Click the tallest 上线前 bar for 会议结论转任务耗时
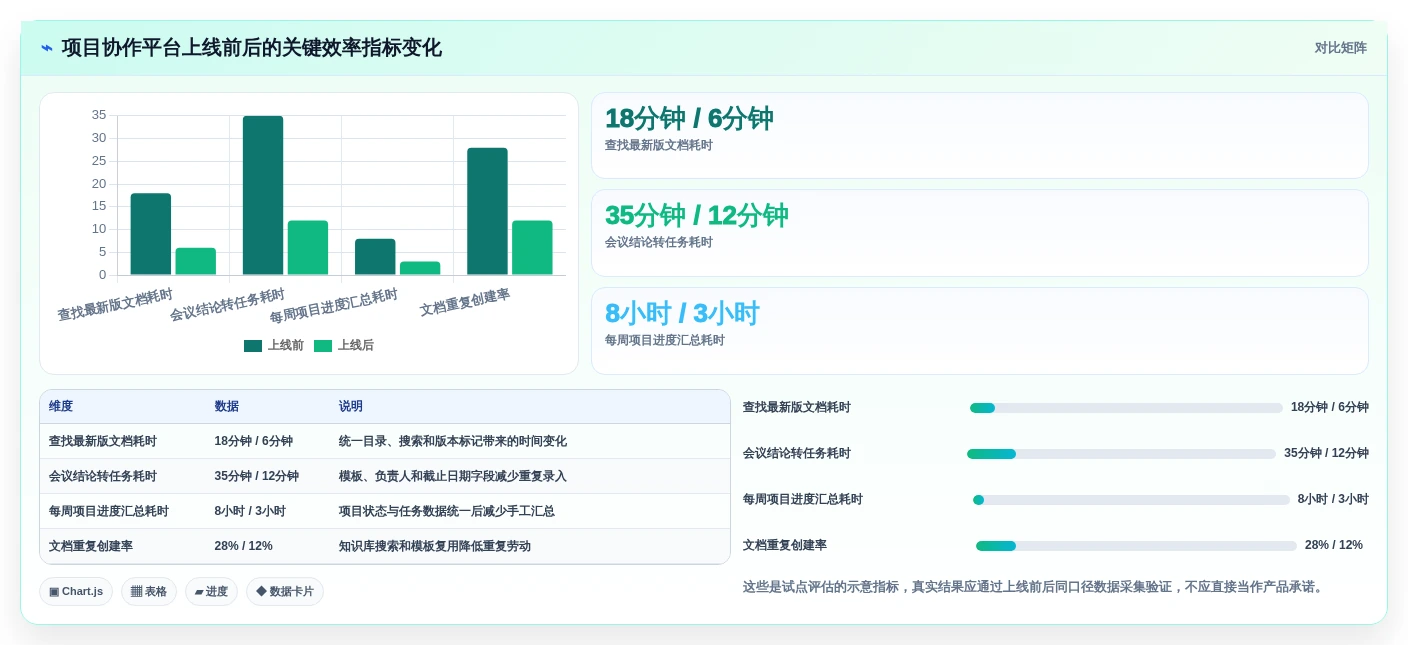Screen dimensions: 1408x645 [263, 195]
